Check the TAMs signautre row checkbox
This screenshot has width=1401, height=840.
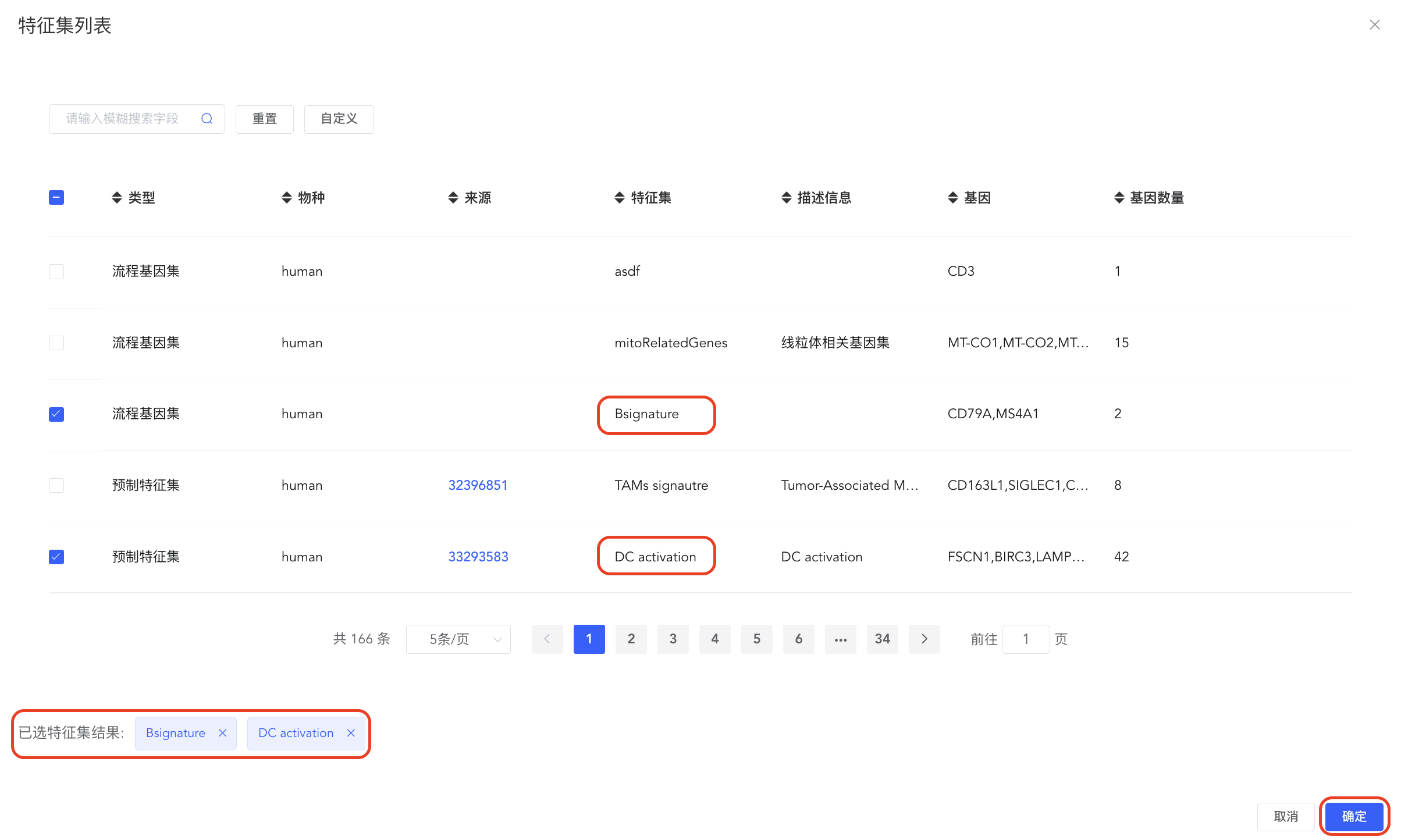coord(56,485)
